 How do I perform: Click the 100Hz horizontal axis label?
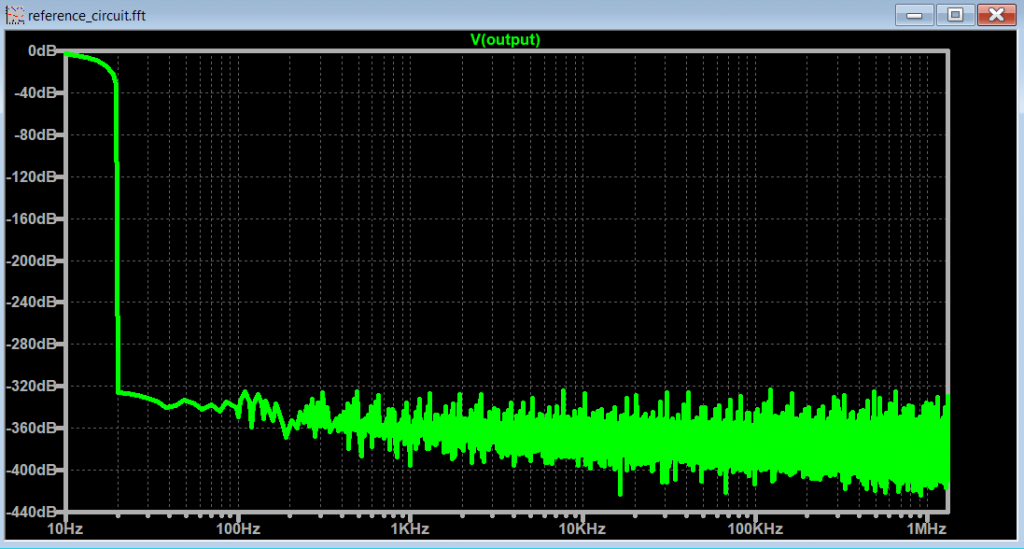point(237,527)
